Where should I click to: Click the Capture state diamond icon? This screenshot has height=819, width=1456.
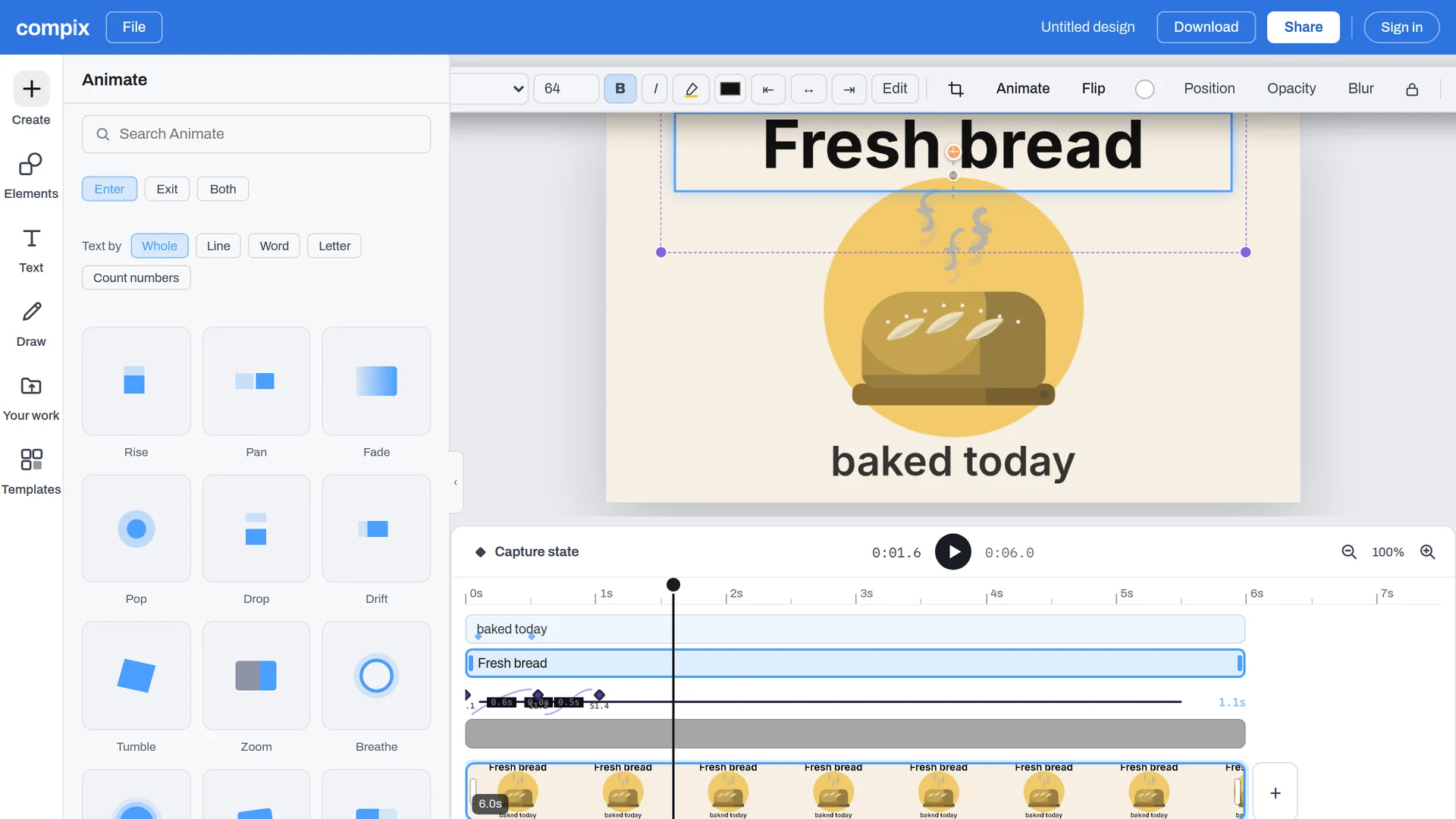coord(480,552)
